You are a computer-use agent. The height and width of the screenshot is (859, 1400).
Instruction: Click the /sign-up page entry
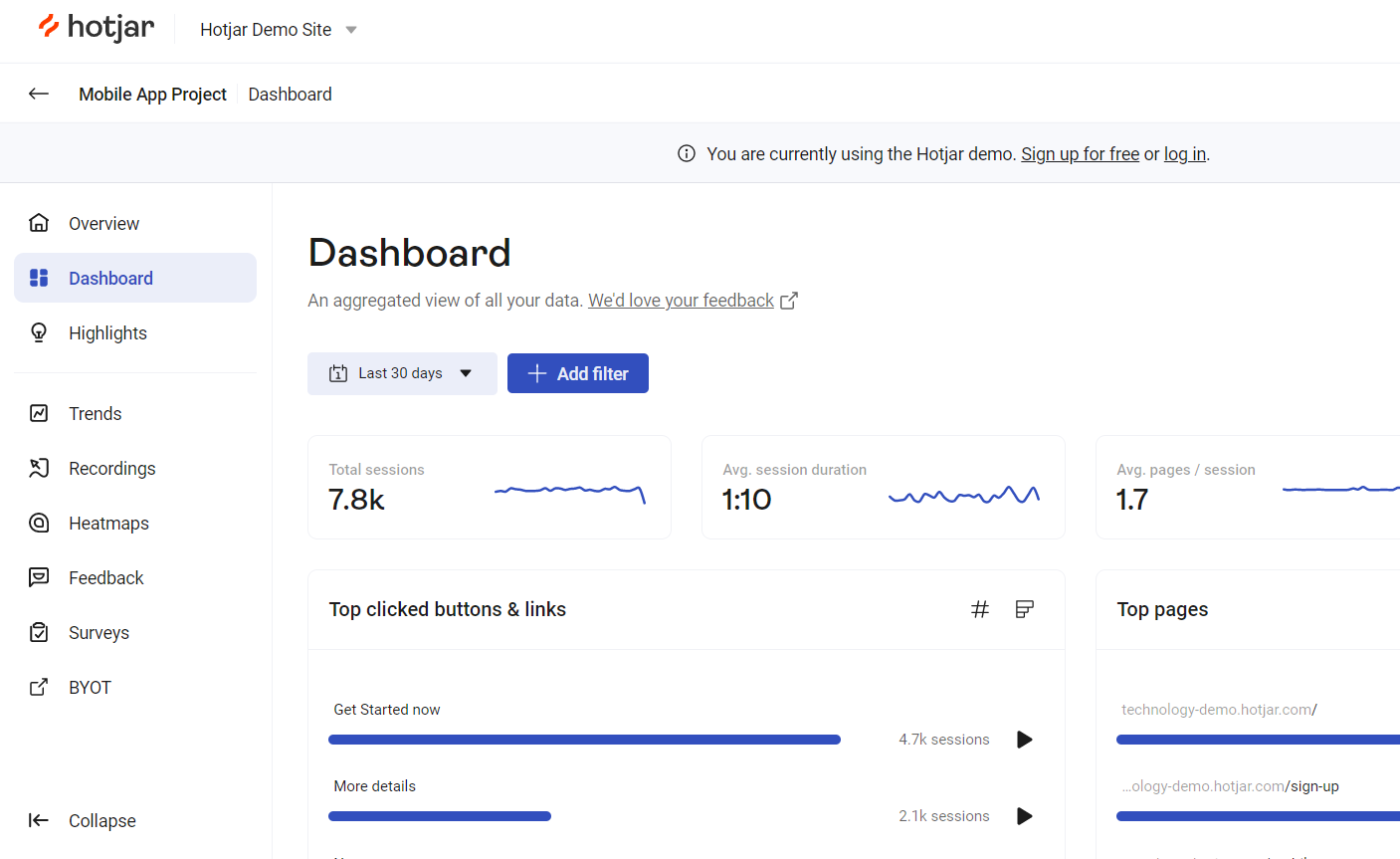[x=1230, y=786]
